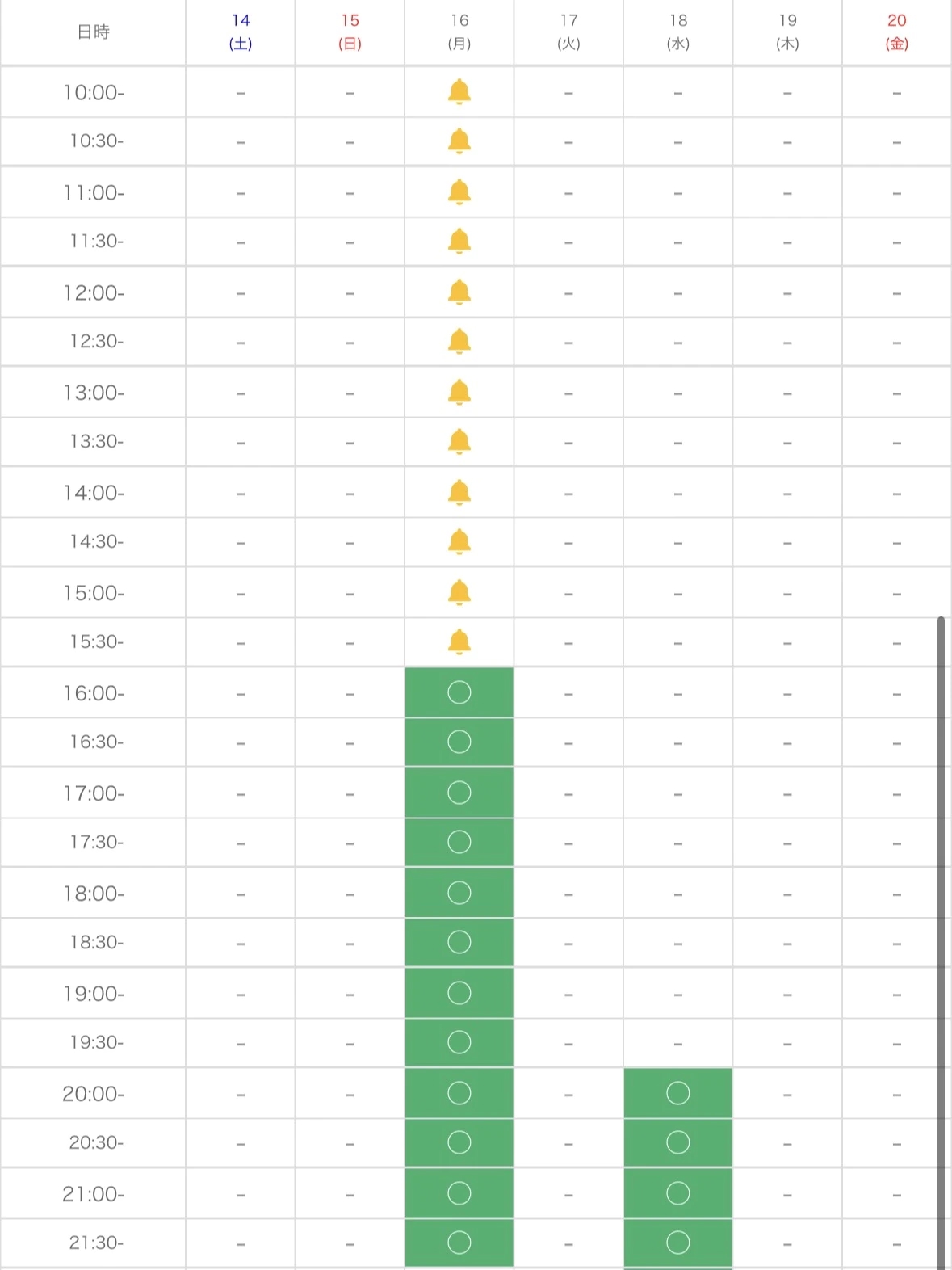
Task: Click the bell icon for 15:30 Monday
Action: pyautogui.click(x=459, y=641)
